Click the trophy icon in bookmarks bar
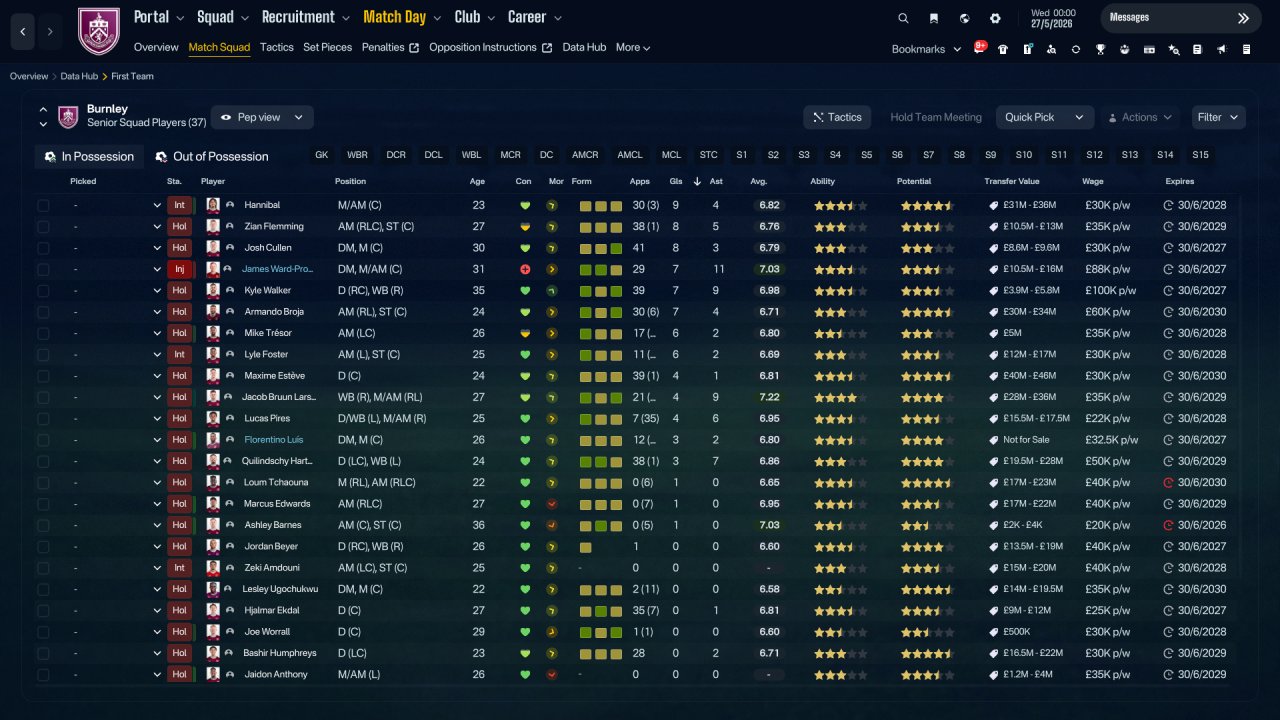Screen dimensions: 1280x720 pos(1100,49)
